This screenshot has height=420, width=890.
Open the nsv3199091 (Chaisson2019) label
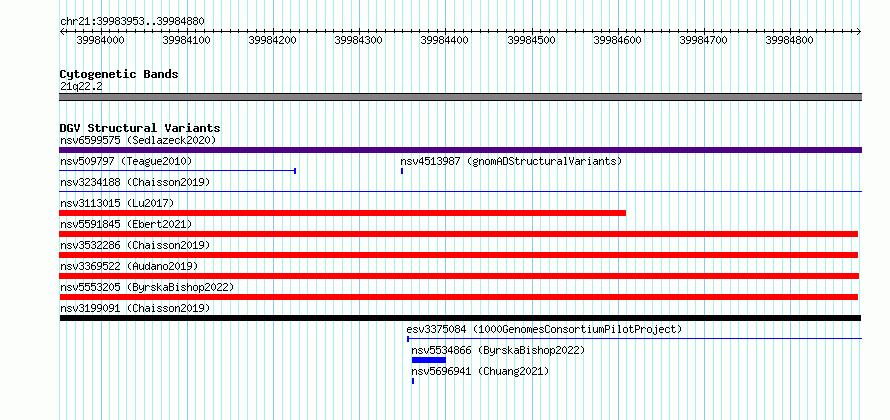click(135, 308)
